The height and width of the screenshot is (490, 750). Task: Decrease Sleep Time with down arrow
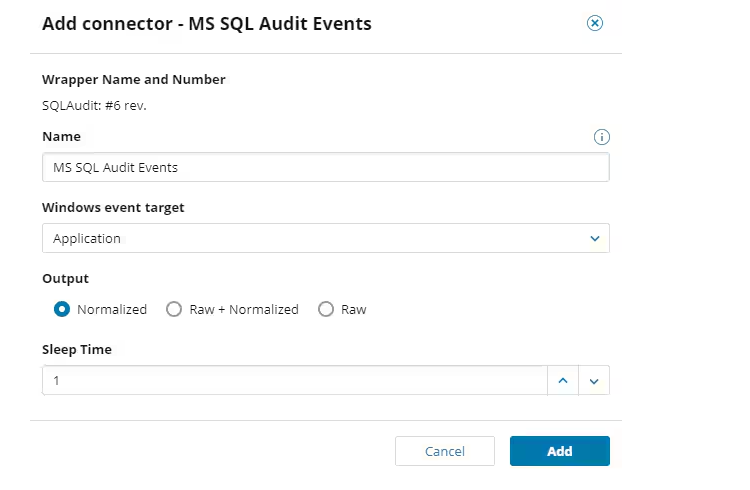pos(594,380)
